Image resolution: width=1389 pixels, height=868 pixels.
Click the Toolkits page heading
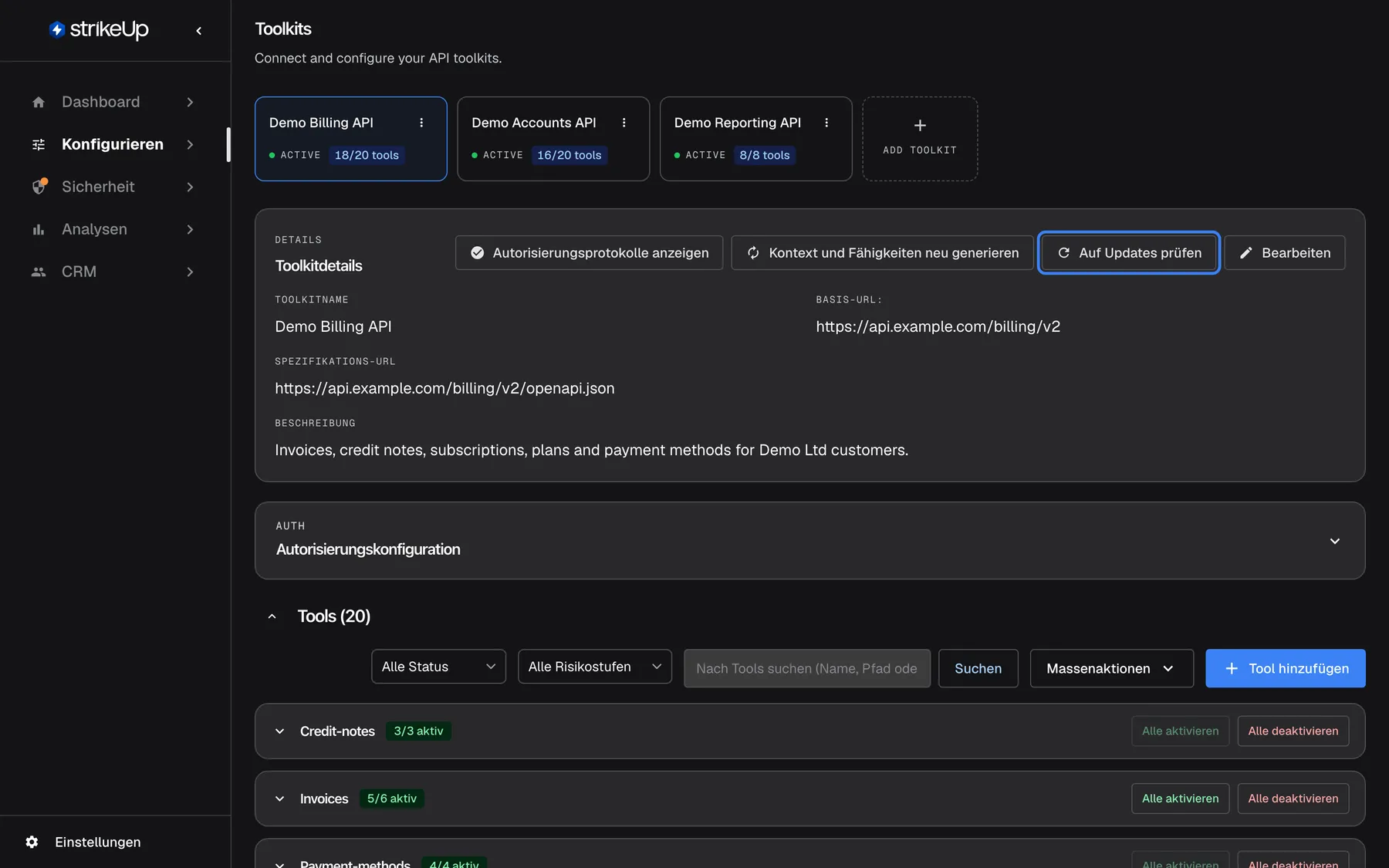[283, 29]
